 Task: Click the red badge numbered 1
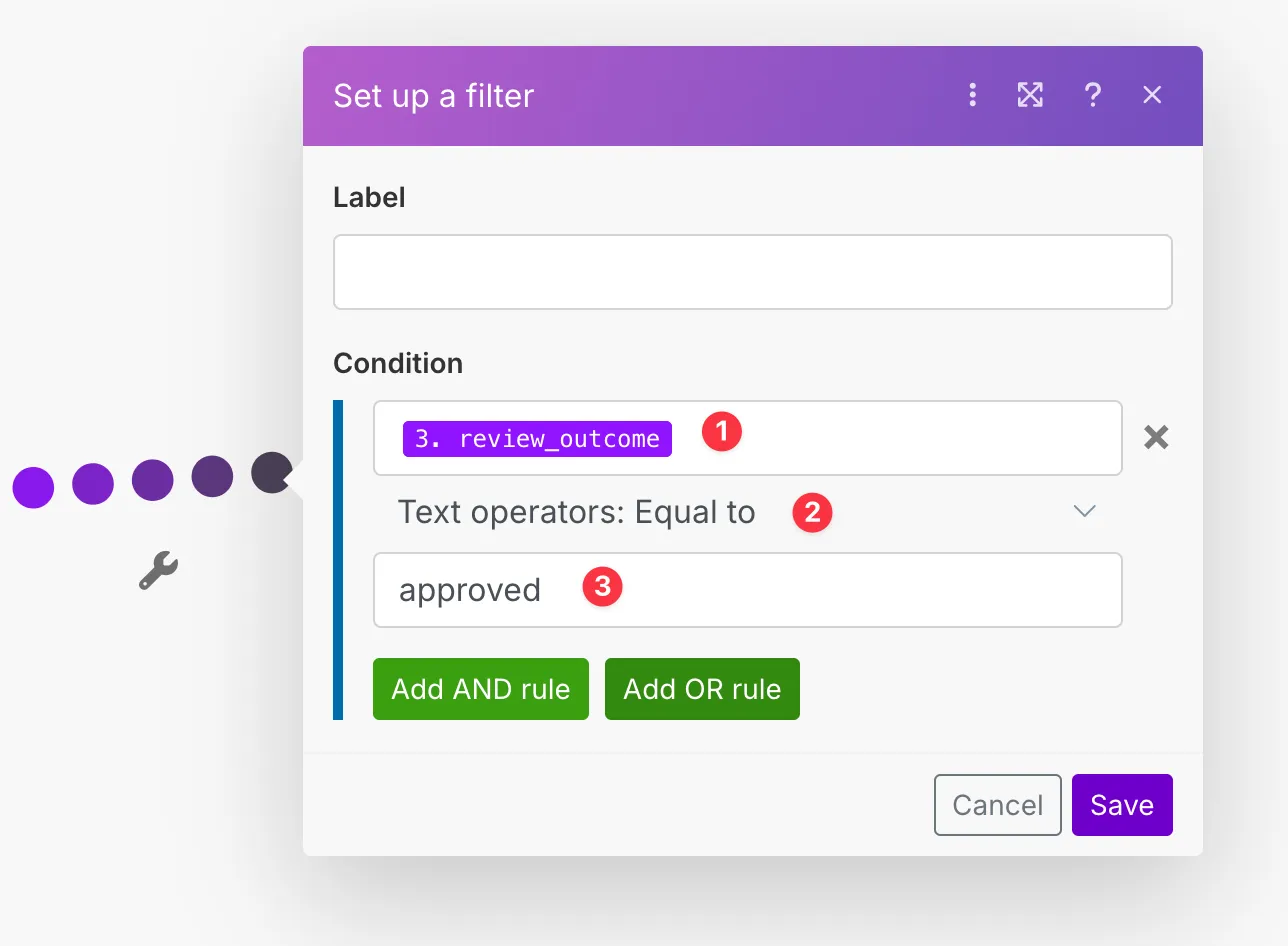[x=722, y=433]
